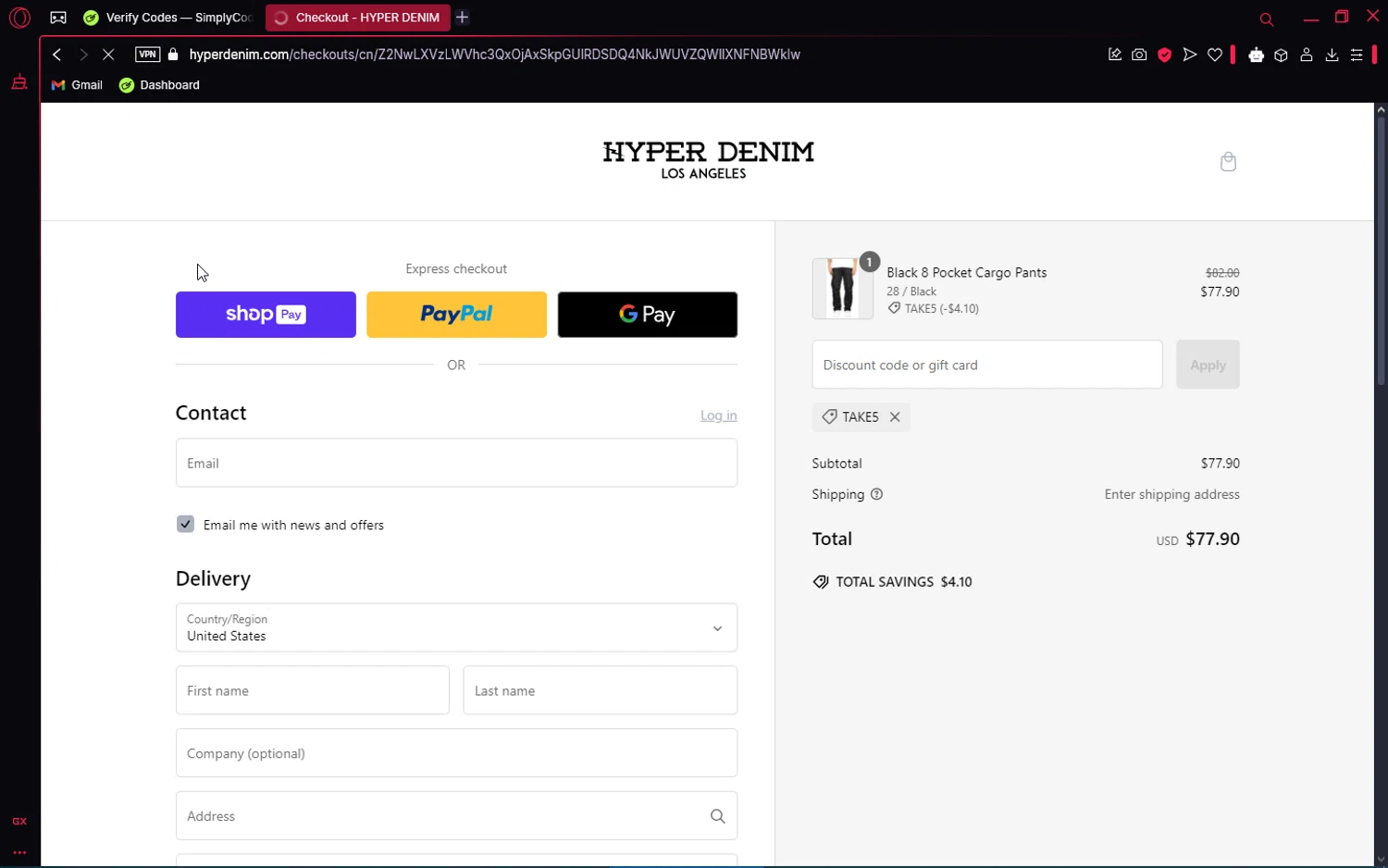Screen dimensions: 1388x868
Task: Open the downloads icon
Action: click(x=1332, y=55)
